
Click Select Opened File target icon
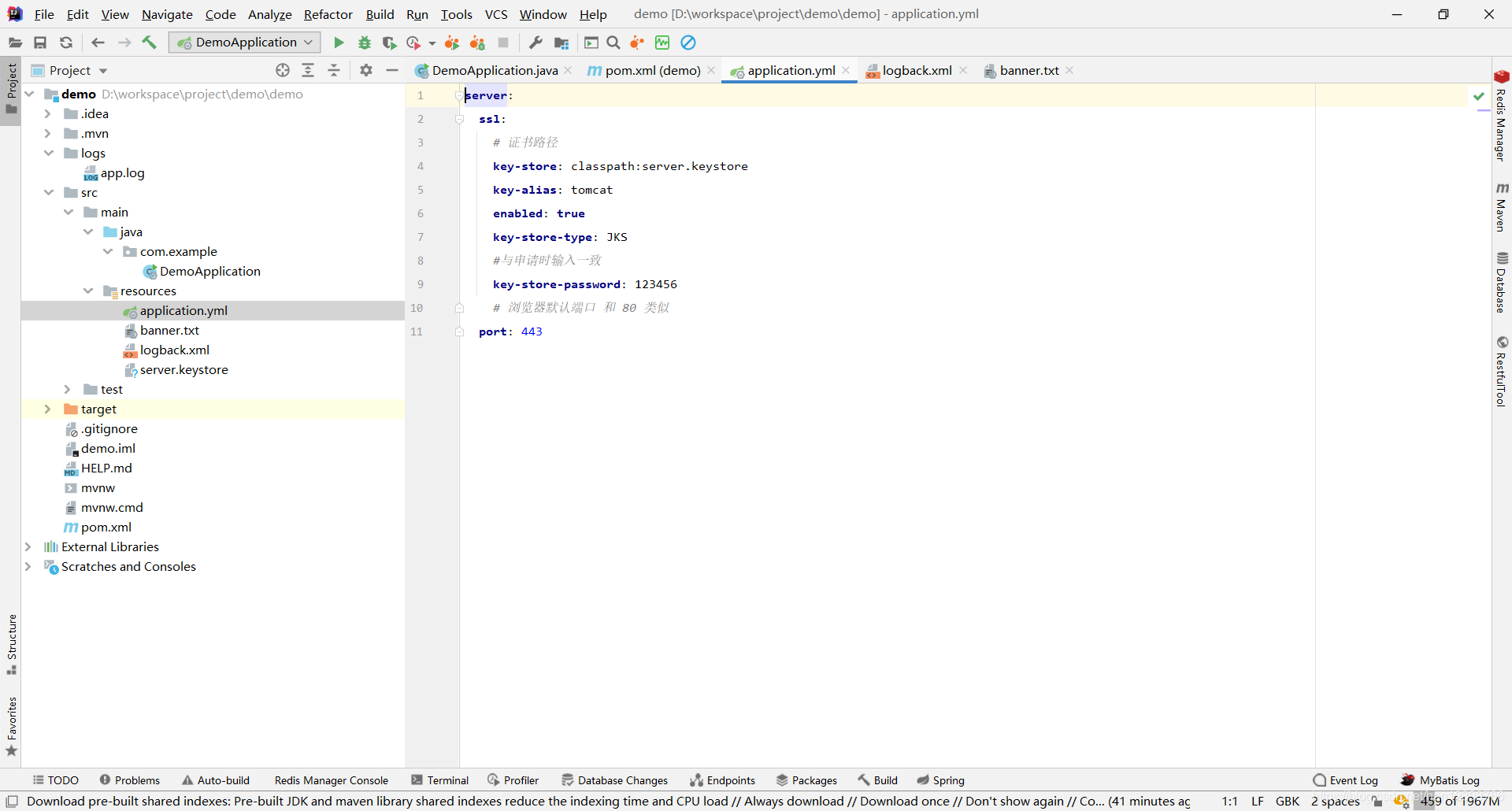pos(283,70)
